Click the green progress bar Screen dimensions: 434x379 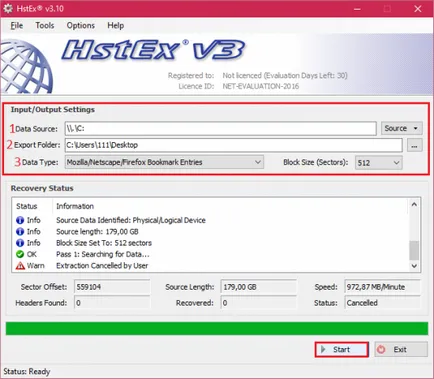[x=217, y=328]
